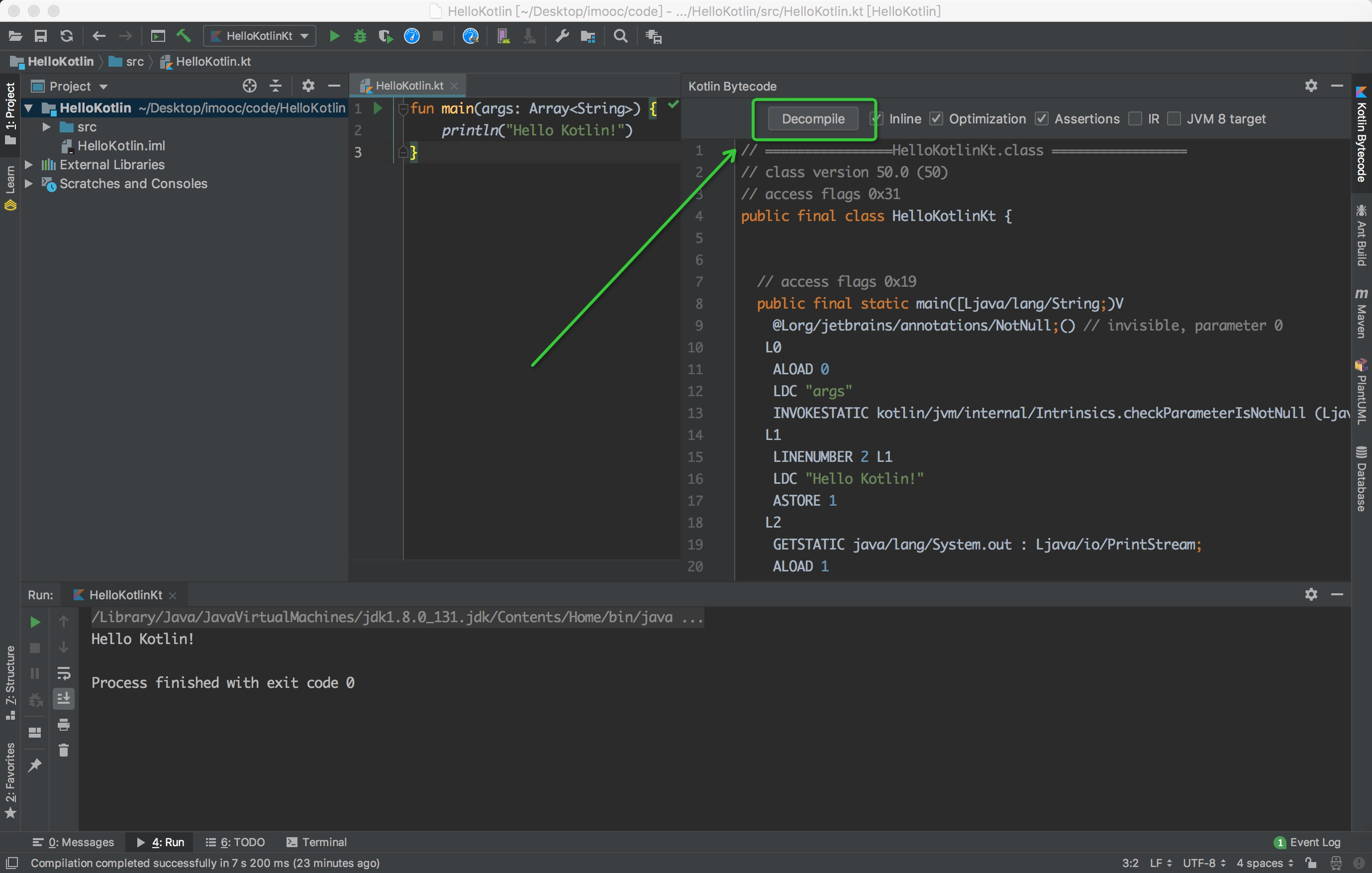Locate current file with the crosshair icon
This screenshot has width=1372, height=873.
(250, 86)
